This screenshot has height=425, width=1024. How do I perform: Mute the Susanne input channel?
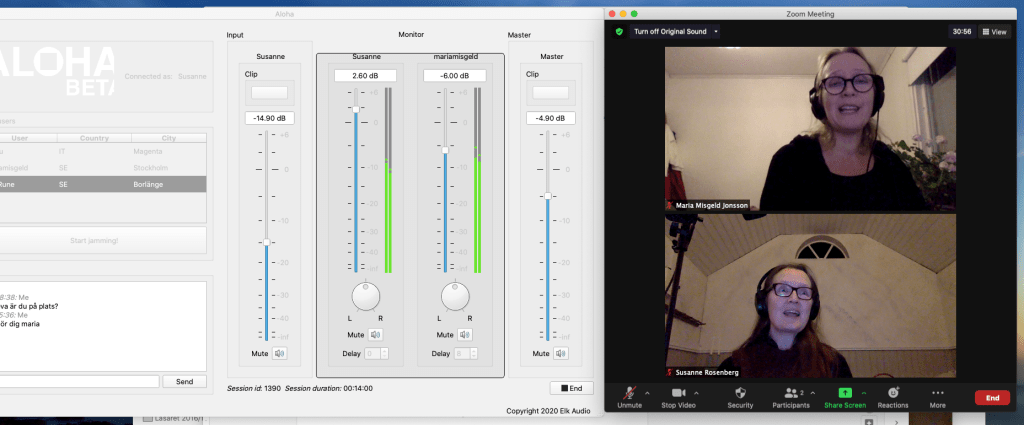coord(280,353)
